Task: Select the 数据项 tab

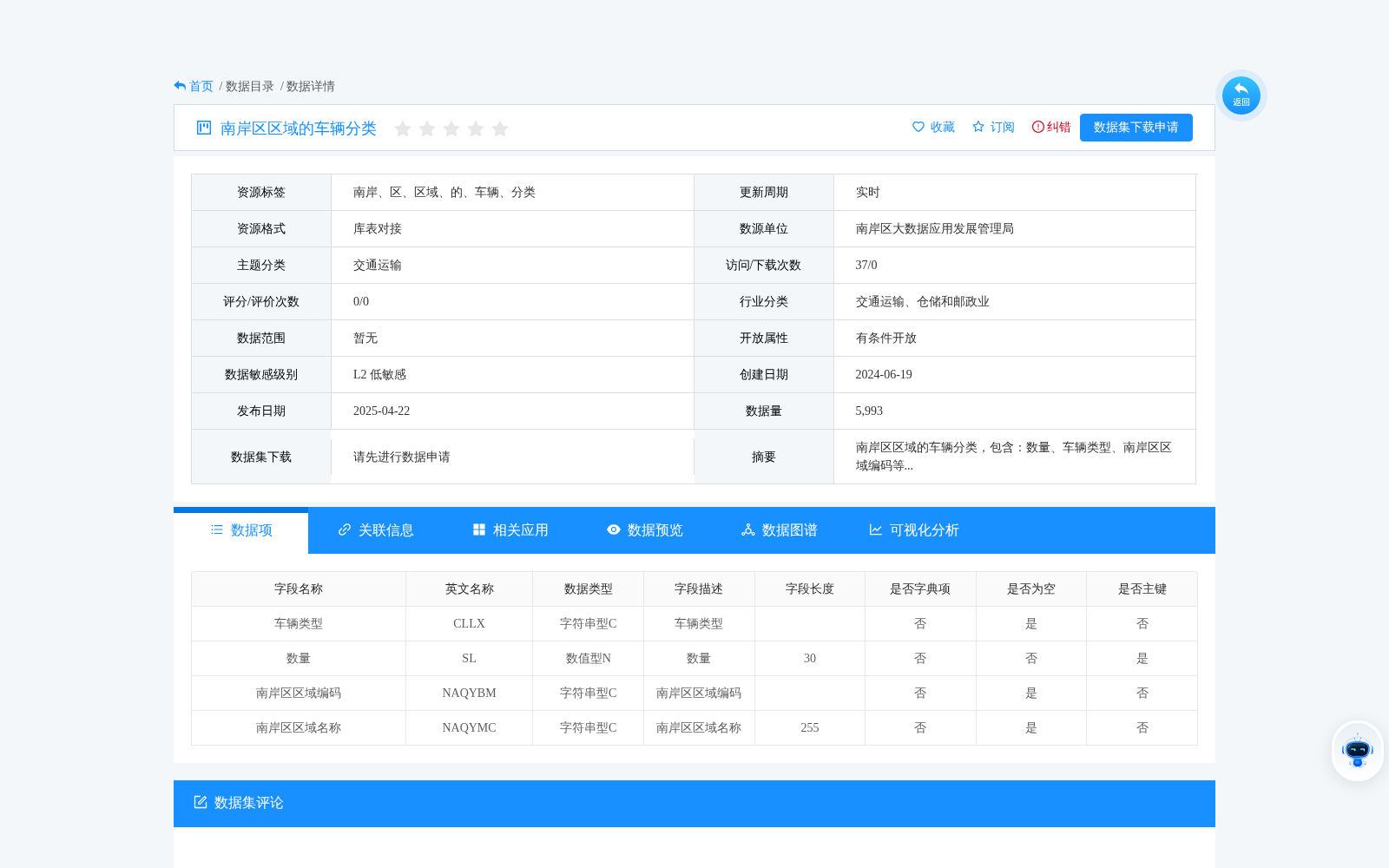Action: [x=241, y=530]
